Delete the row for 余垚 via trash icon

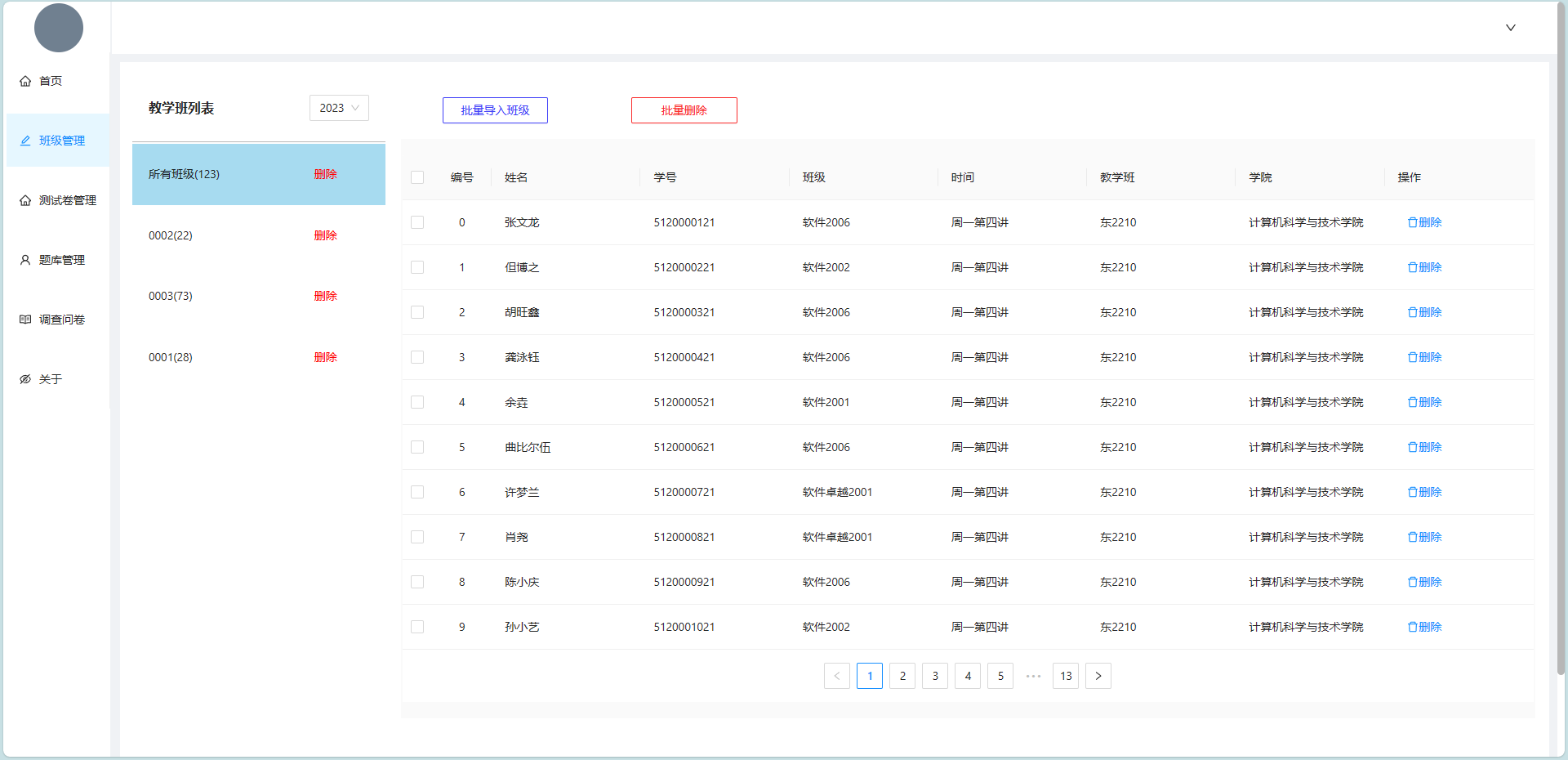1413,402
